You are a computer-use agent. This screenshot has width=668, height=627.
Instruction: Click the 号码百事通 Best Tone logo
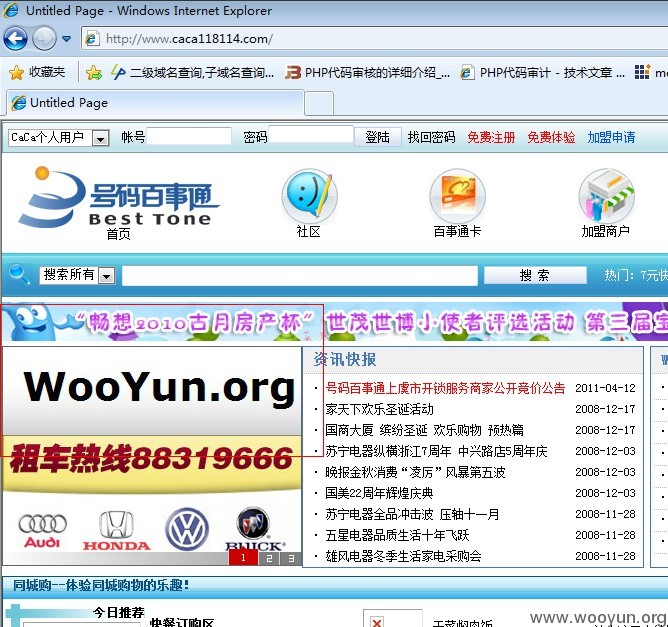(118, 197)
